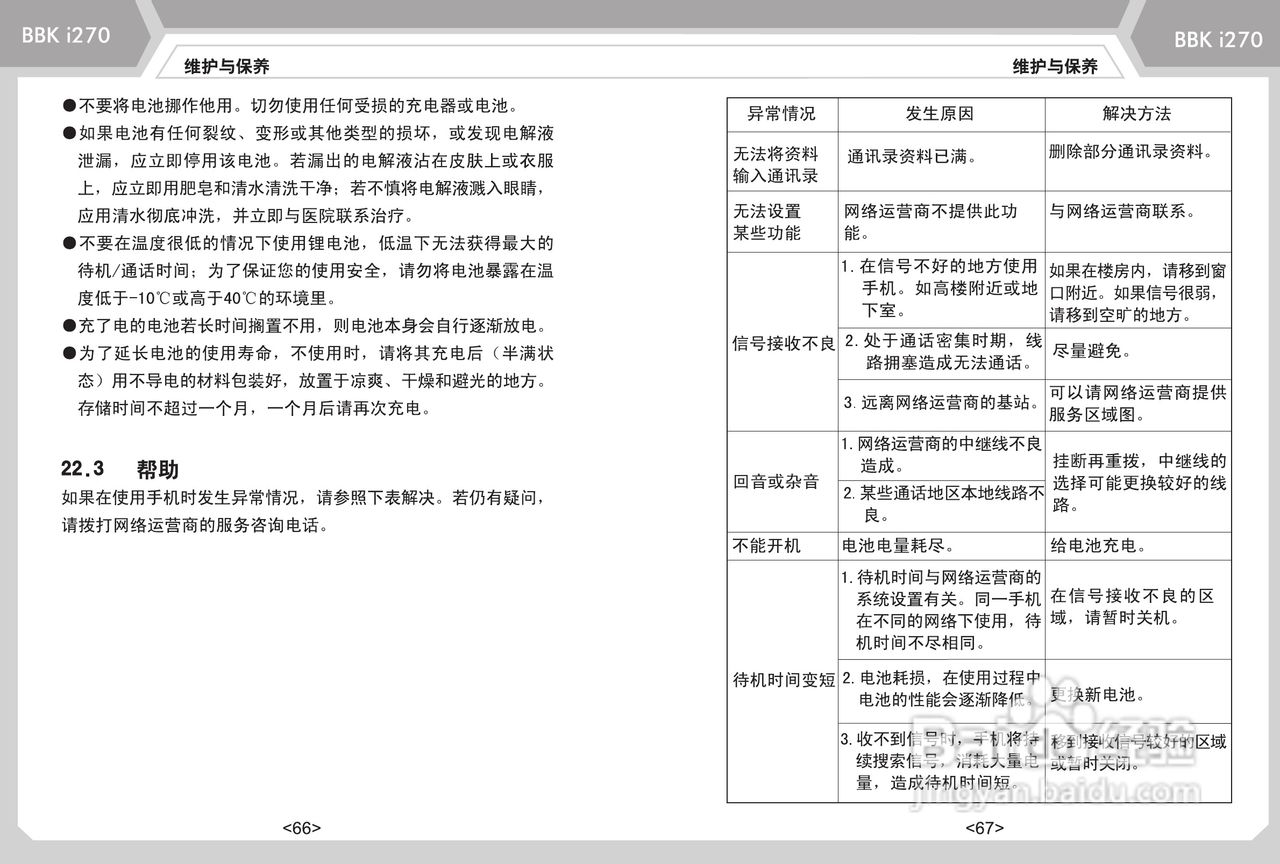Click the right 'BBK i270' header label
The height and width of the screenshot is (864, 1280).
(1218, 39)
